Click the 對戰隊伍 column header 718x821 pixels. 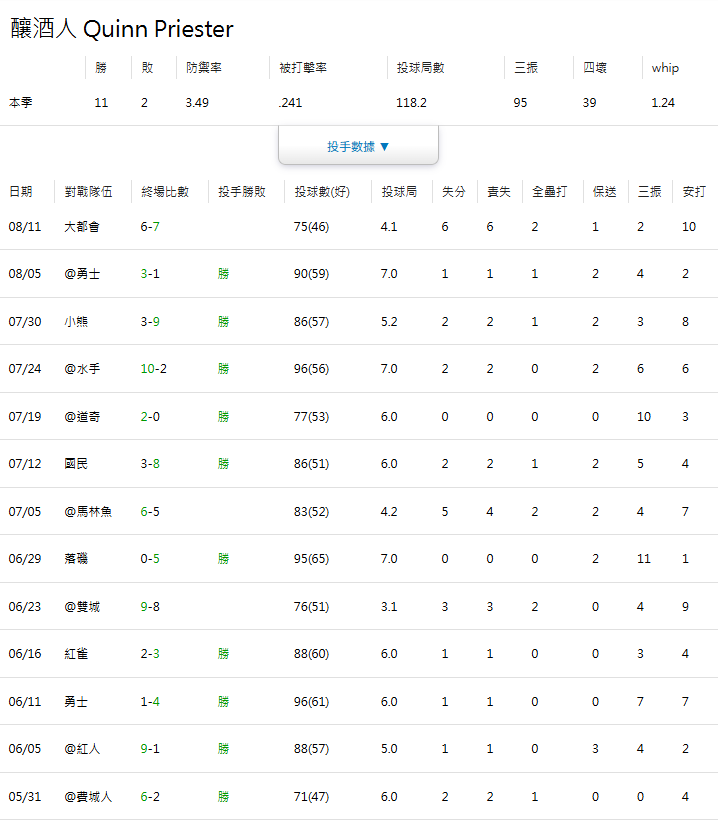click(88, 192)
